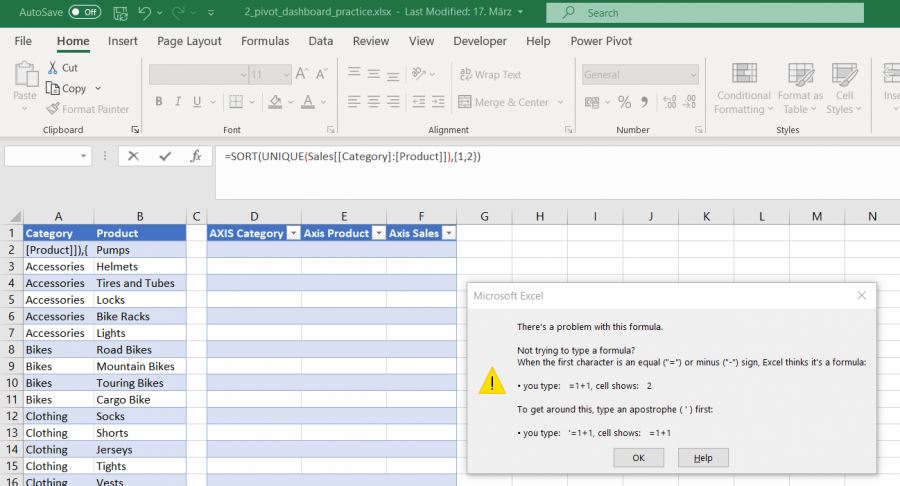Click the Middle Align icon

374,73
